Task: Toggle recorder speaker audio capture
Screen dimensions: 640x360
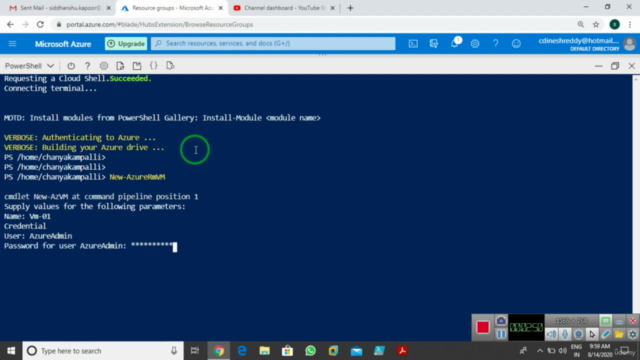Action: [551, 334]
